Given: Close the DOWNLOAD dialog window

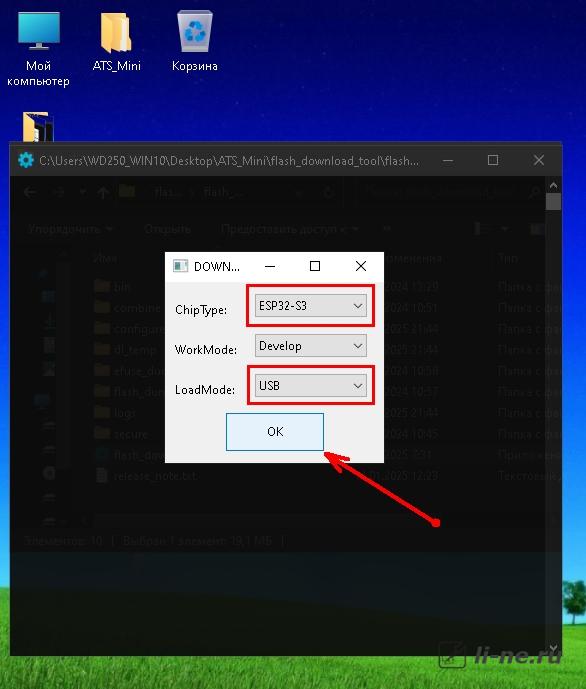Looking at the screenshot, I should pos(361,266).
